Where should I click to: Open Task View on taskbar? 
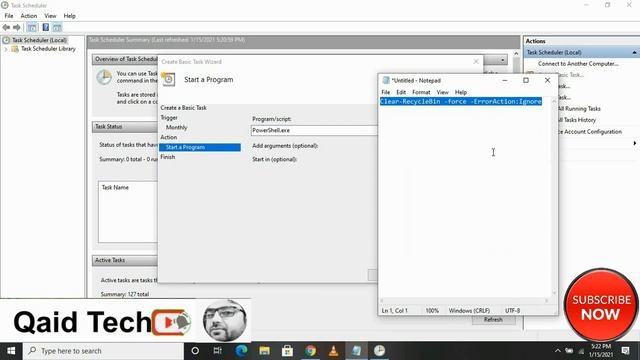point(218,351)
